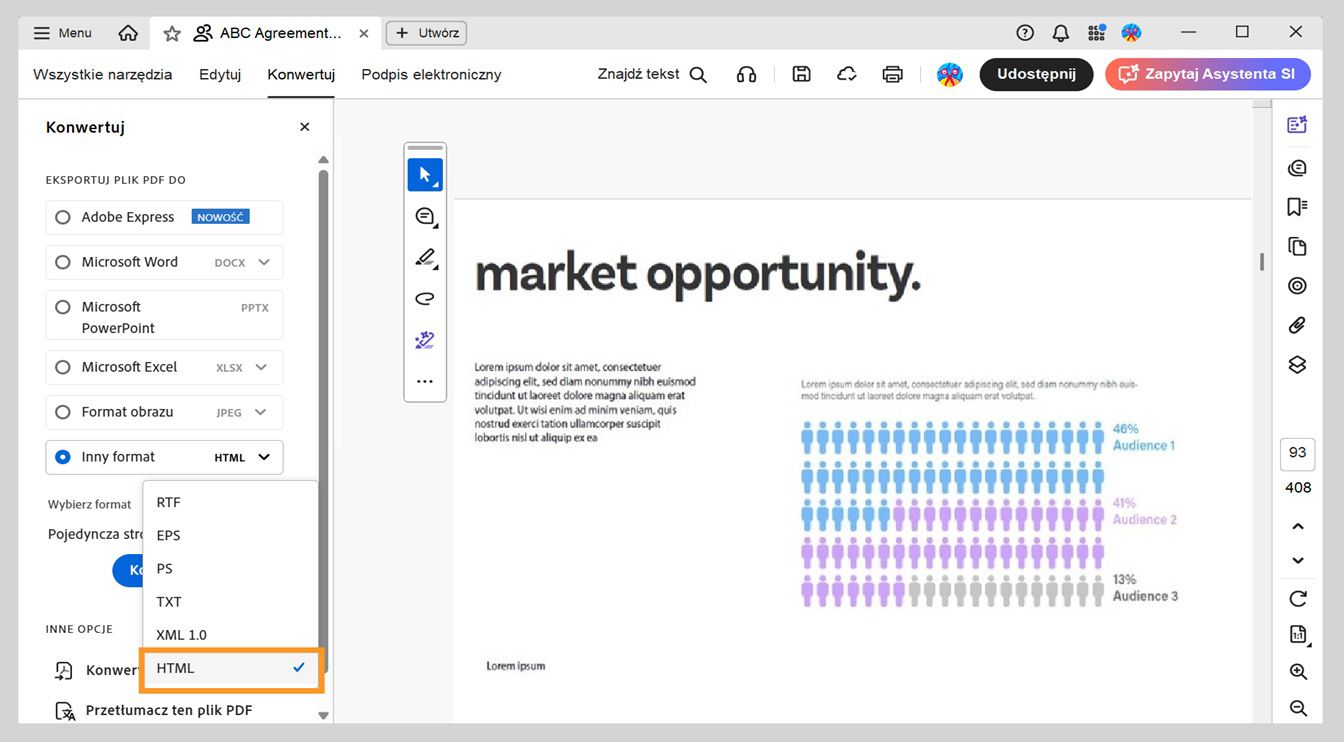
Task: Select the fill and sign tool
Action: tap(425, 340)
